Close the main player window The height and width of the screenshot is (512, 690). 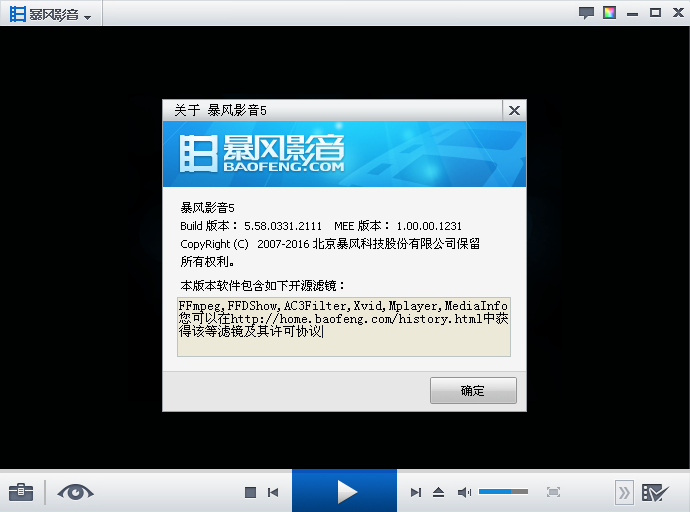coord(679,13)
